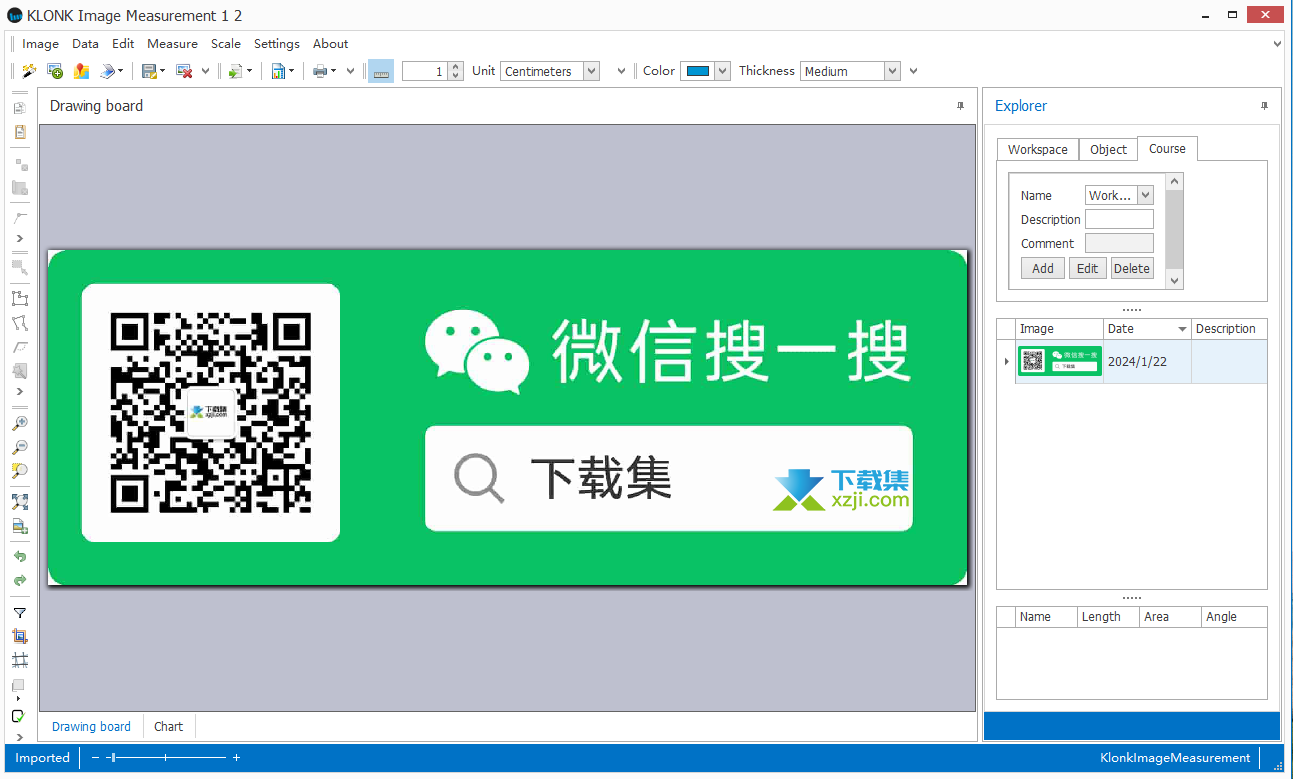
Task: Click the minus at zoom slider start
Action: (x=96, y=758)
